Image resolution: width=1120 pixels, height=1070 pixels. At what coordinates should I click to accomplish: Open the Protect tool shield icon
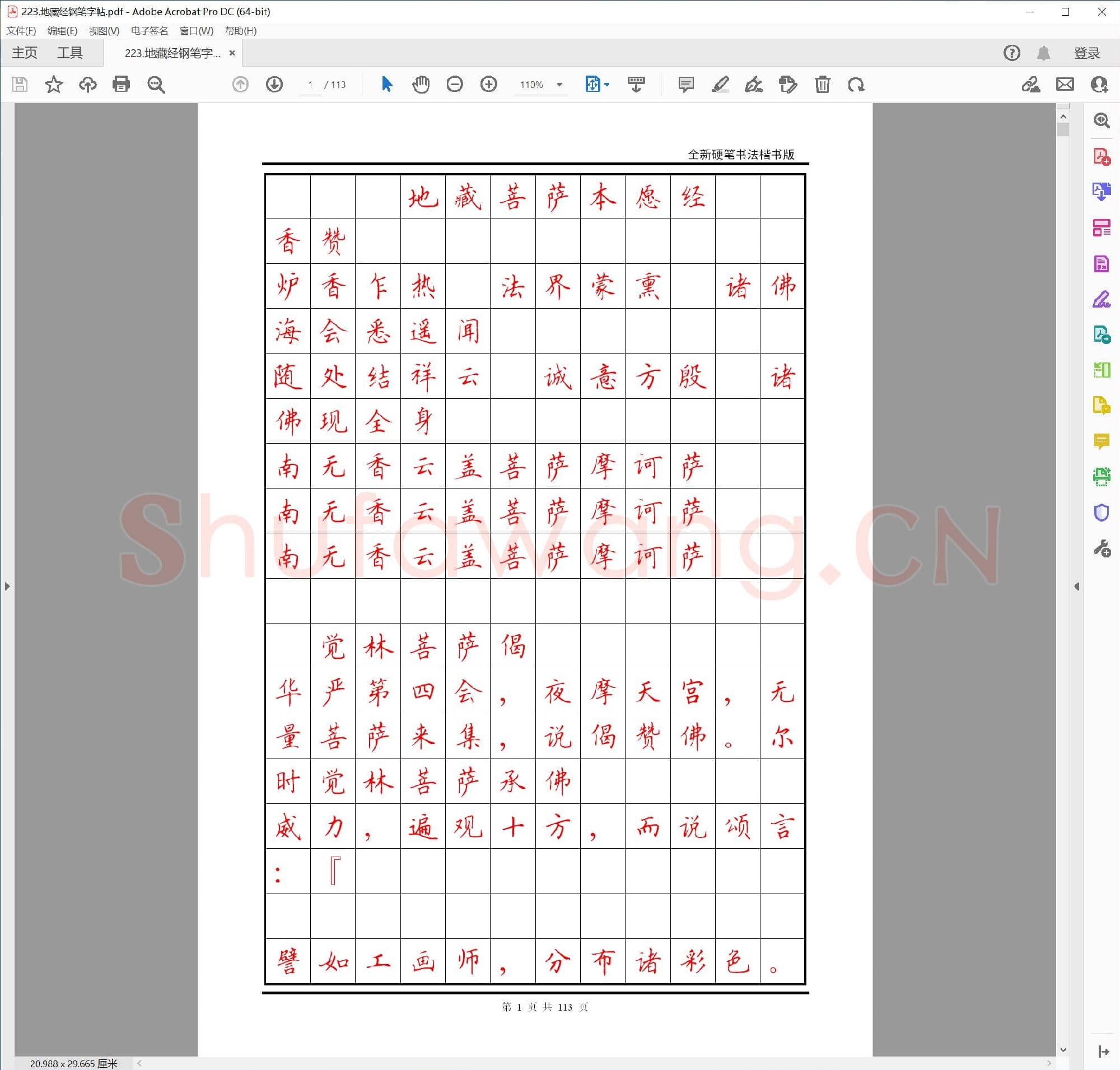[x=1101, y=512]
